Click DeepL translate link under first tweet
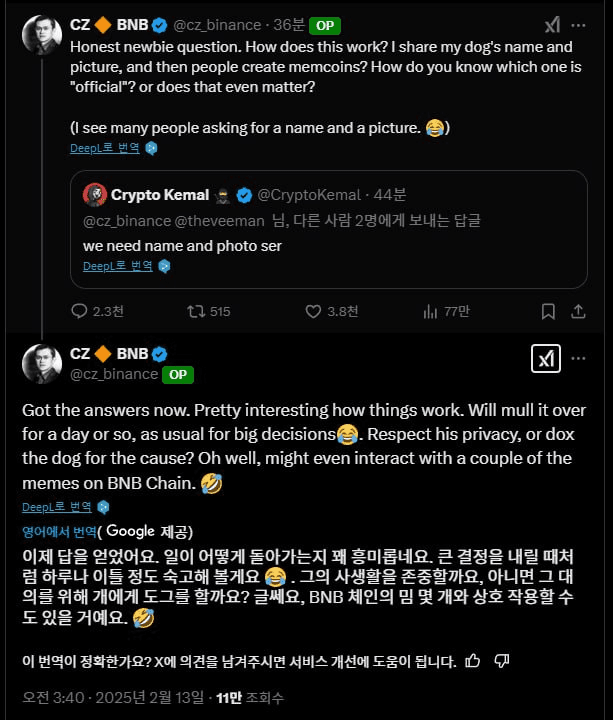The width and height of the screenshot is (613, 720). click(x=105, y=148)
